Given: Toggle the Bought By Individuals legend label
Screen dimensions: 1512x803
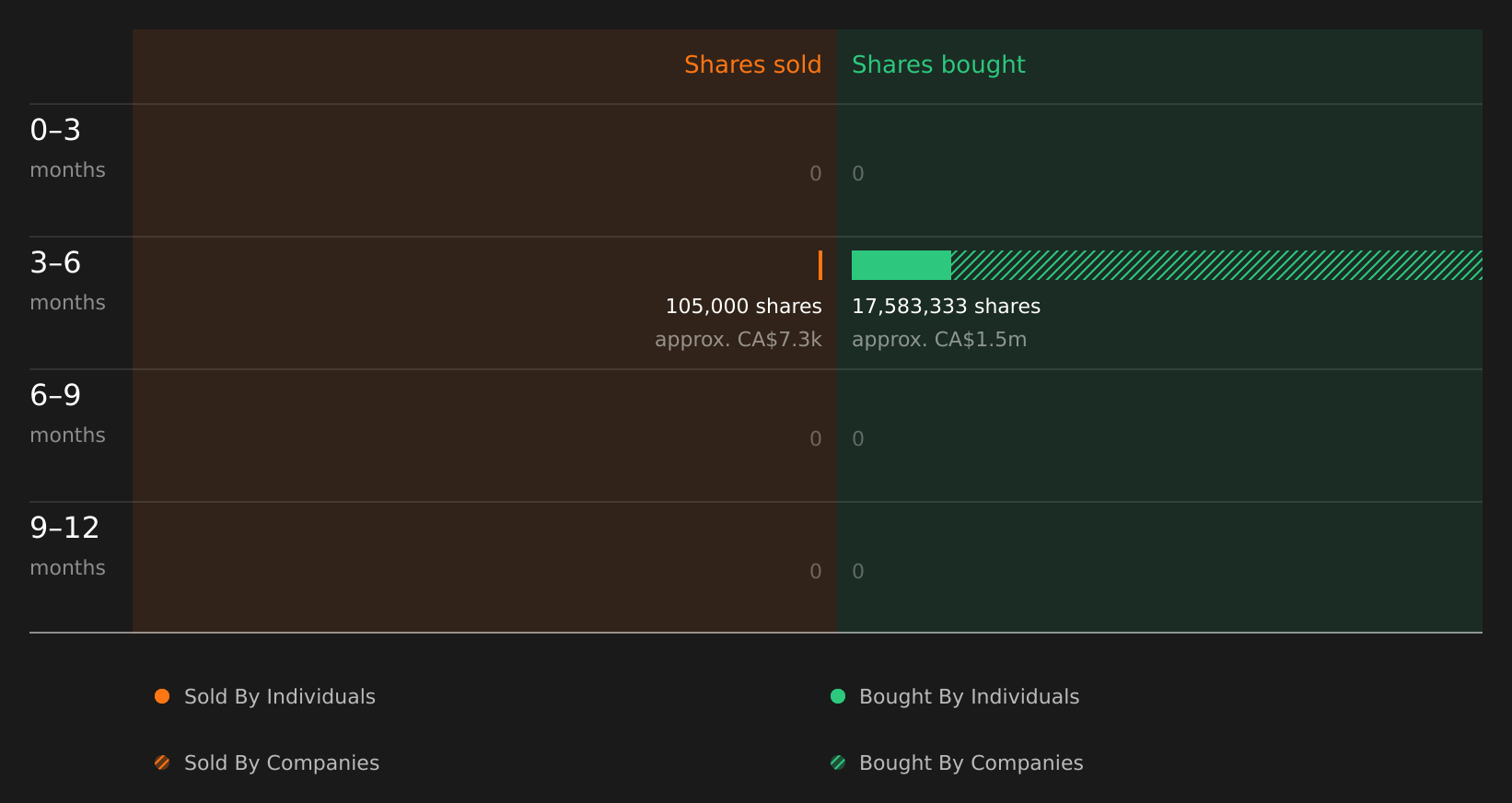Looking at the screenshot, I should point(969,697).
